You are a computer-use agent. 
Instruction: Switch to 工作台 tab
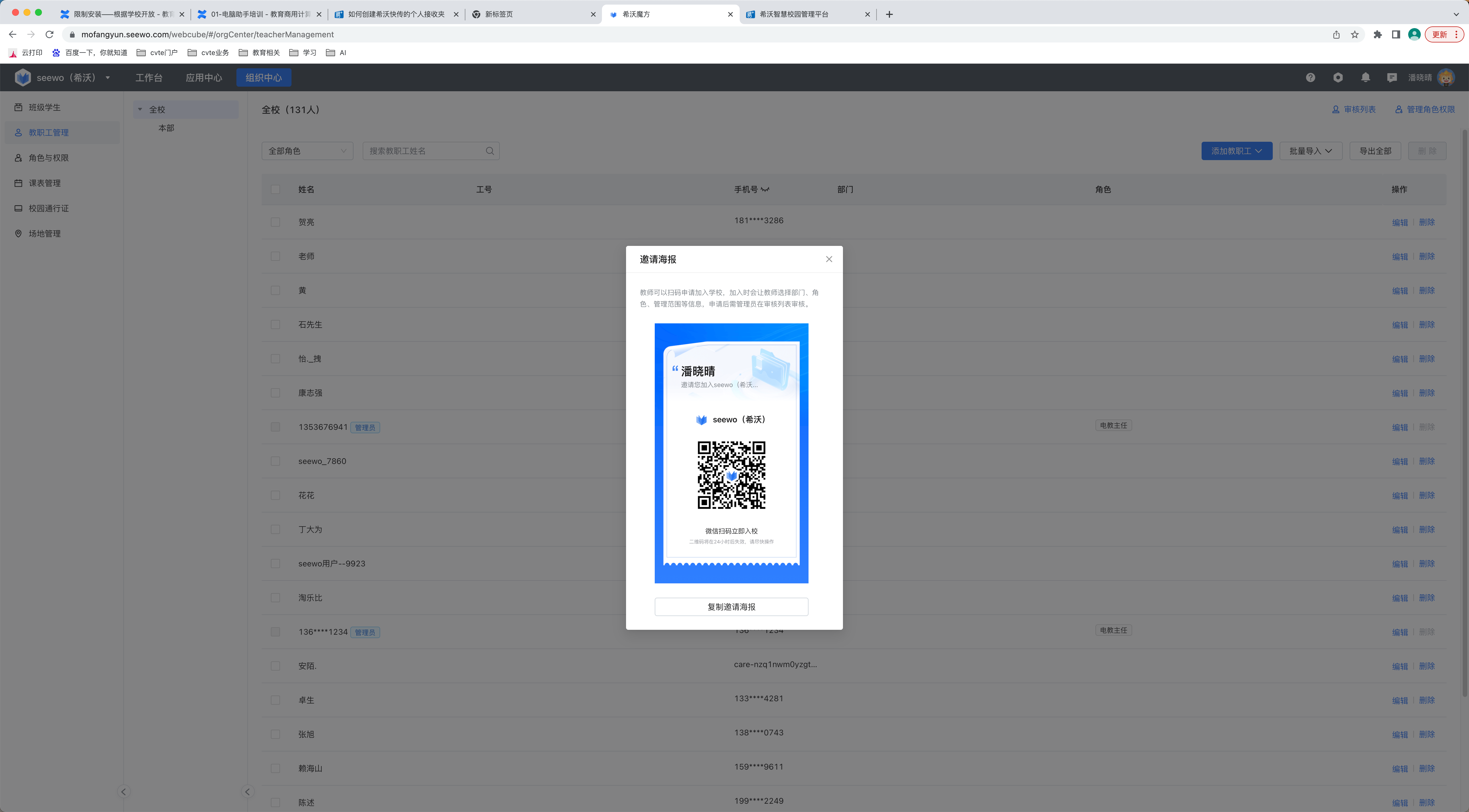tap(149, 77)
